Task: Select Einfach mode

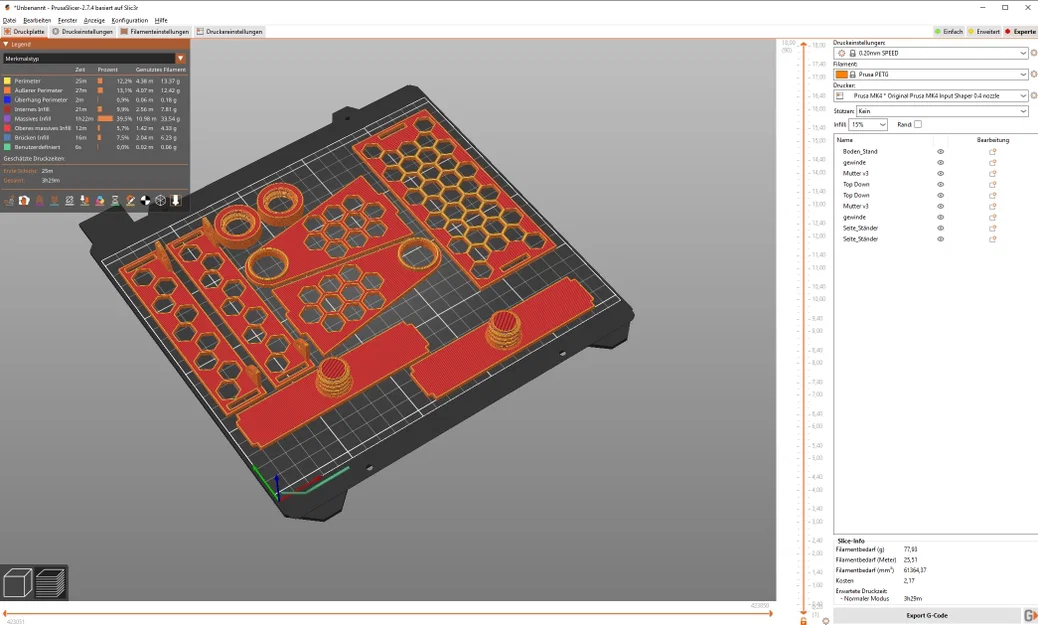Action: pyautogui.click(x=949, y=31)
